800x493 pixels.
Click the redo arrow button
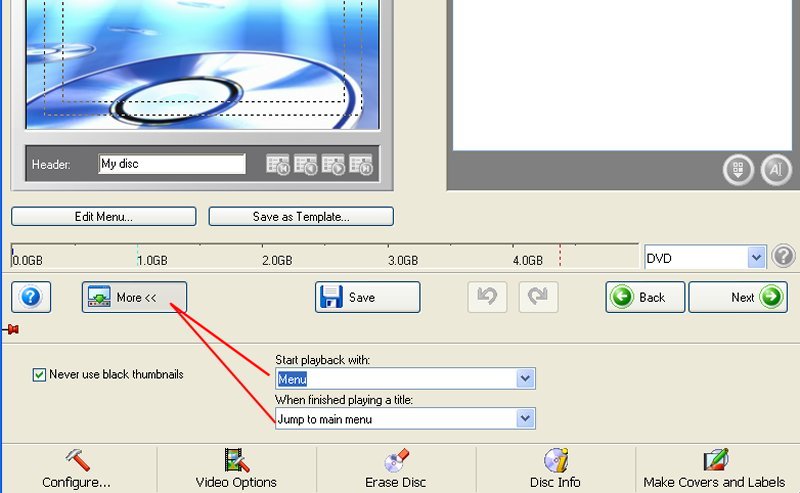538,297
